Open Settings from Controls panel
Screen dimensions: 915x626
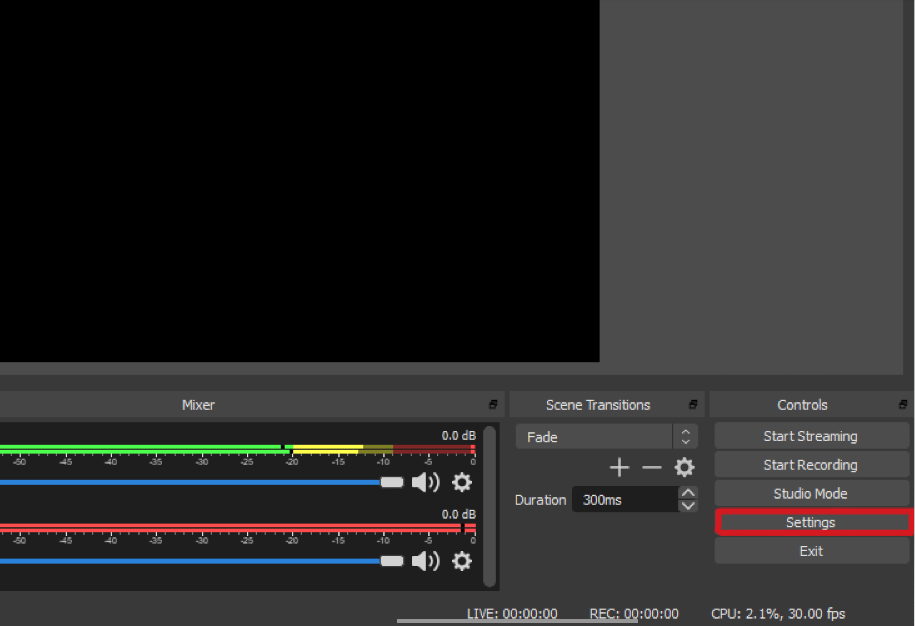(812, 522)
